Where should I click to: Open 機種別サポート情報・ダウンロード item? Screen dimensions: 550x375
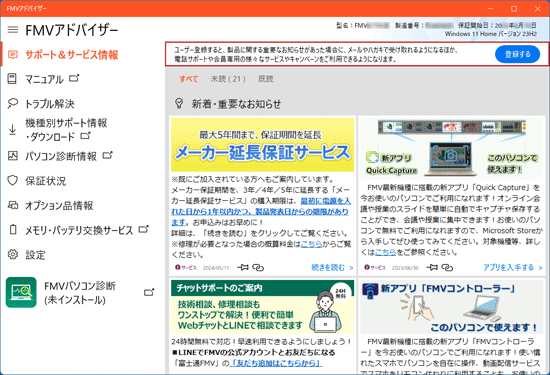tap(66, 129)
